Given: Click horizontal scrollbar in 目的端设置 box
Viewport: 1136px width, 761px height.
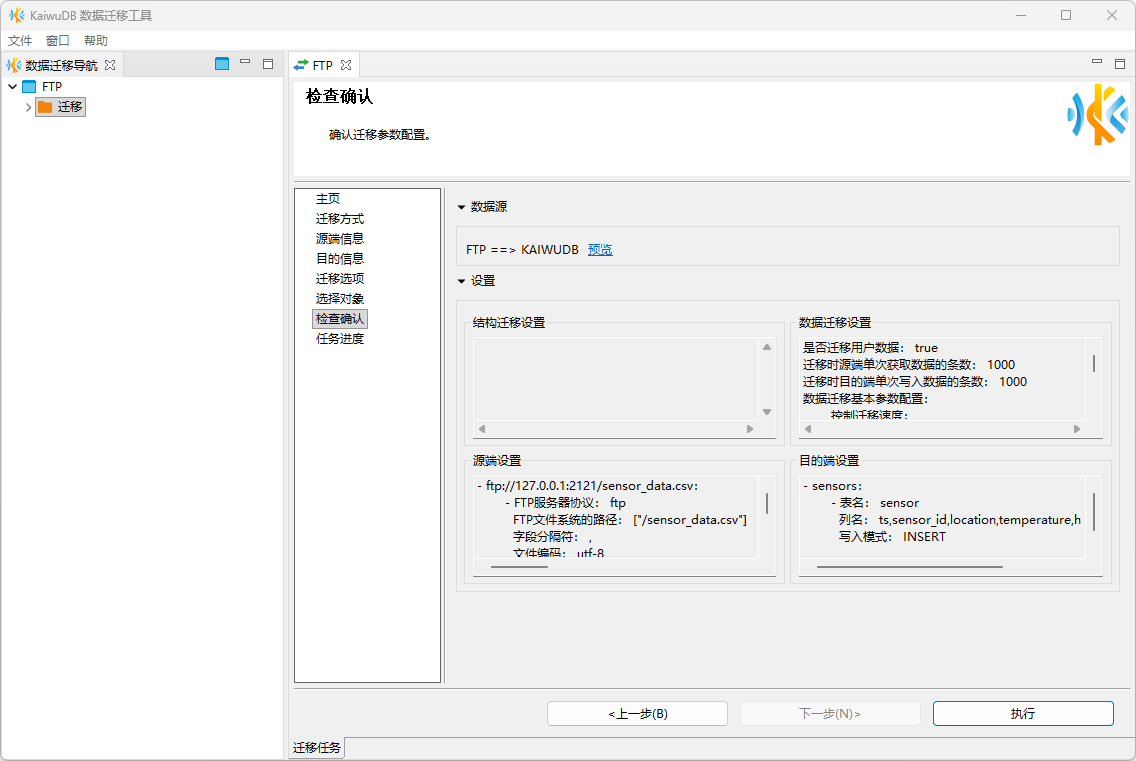Looking at the screenshot, I should tap(908, 567).
